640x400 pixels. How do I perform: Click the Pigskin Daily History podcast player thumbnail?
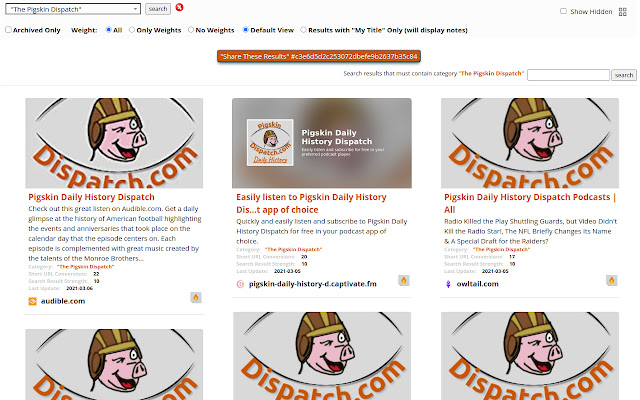point(321,143)
